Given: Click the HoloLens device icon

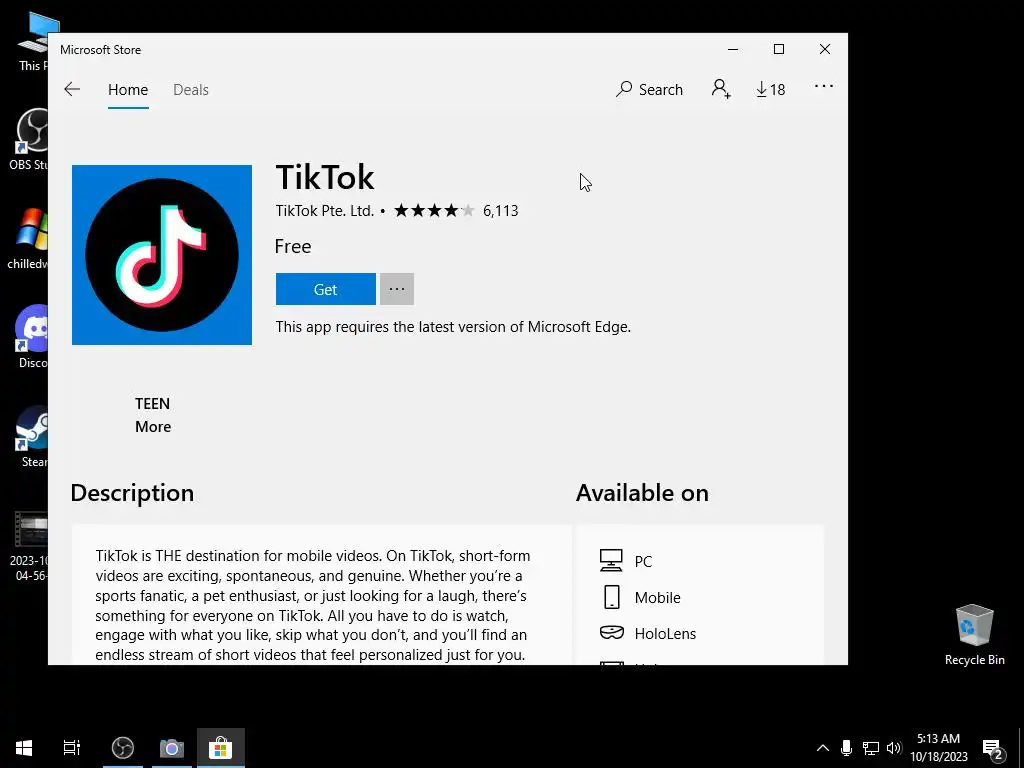Looking at the screenshot, I should pyautogui.click(x=611, y=633).
